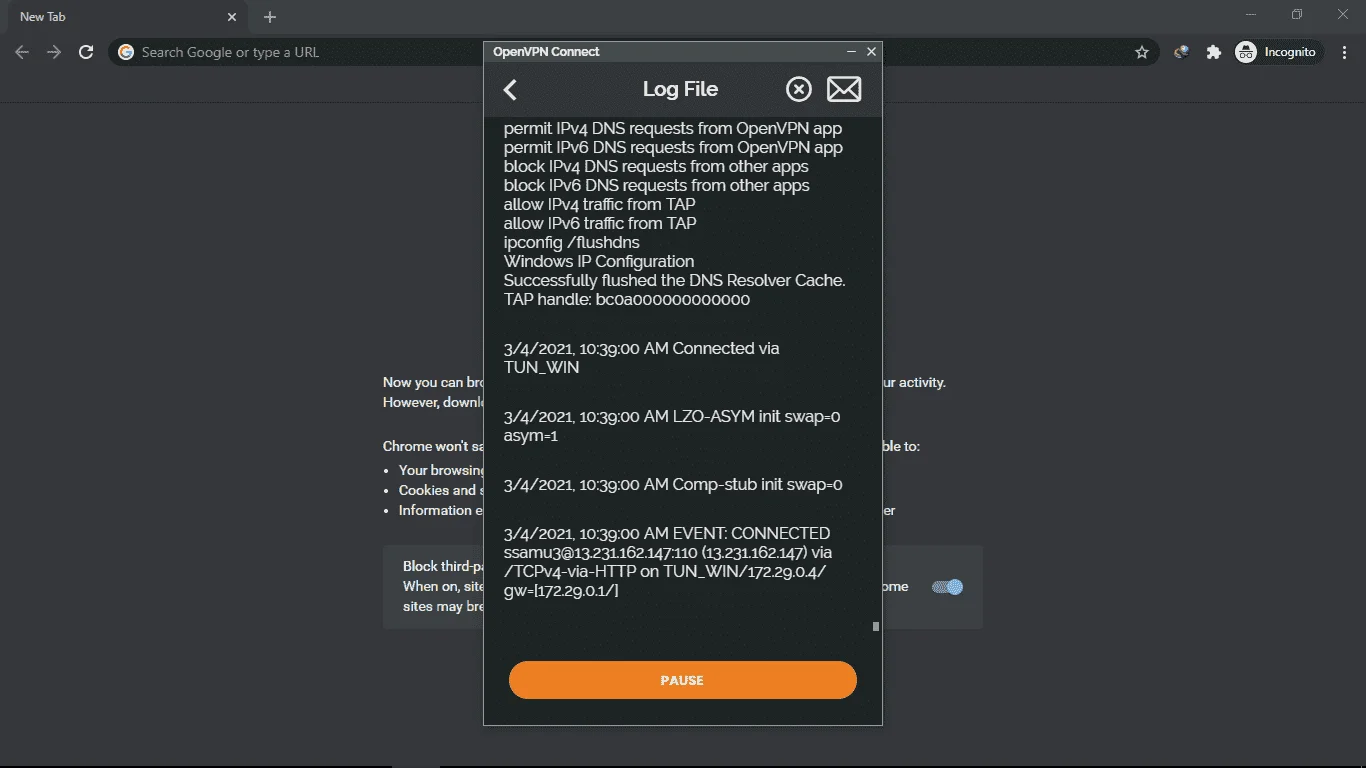Click the 'Comp-stub init swap=0' log entry
Viewport: 1366px width, 768px height.
pos(673,485)
